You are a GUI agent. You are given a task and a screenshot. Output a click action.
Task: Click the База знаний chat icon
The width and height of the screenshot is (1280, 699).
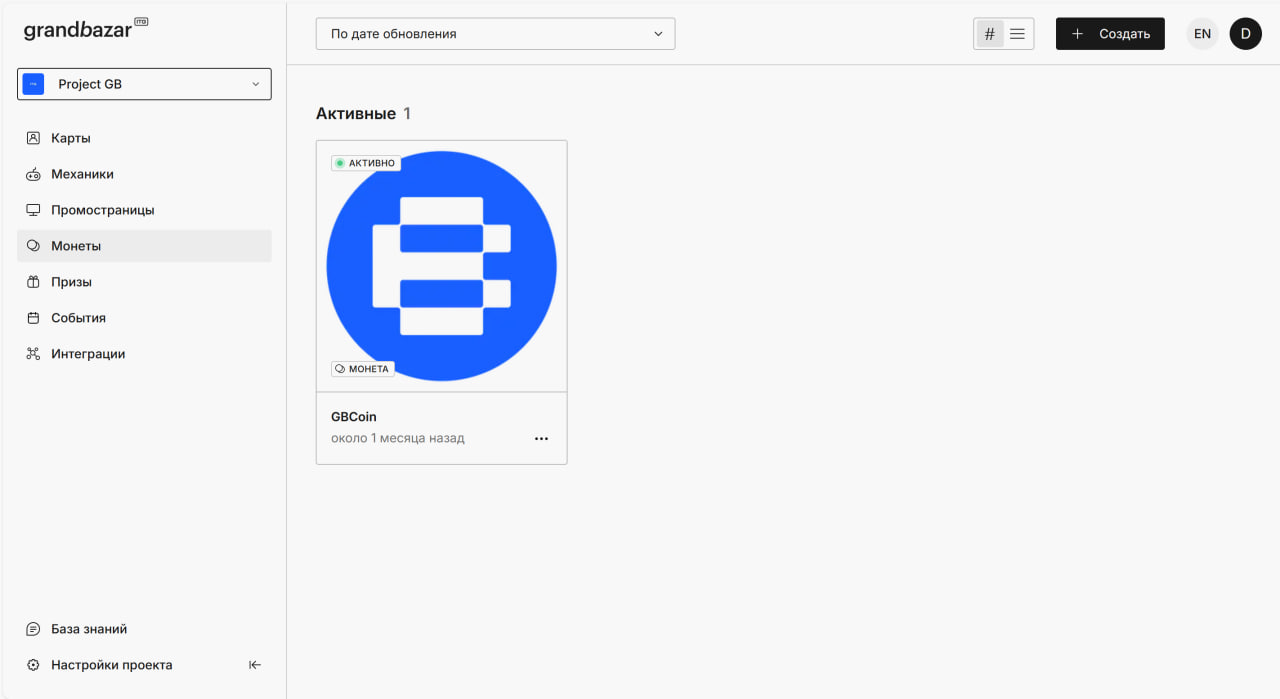(33, 629)
